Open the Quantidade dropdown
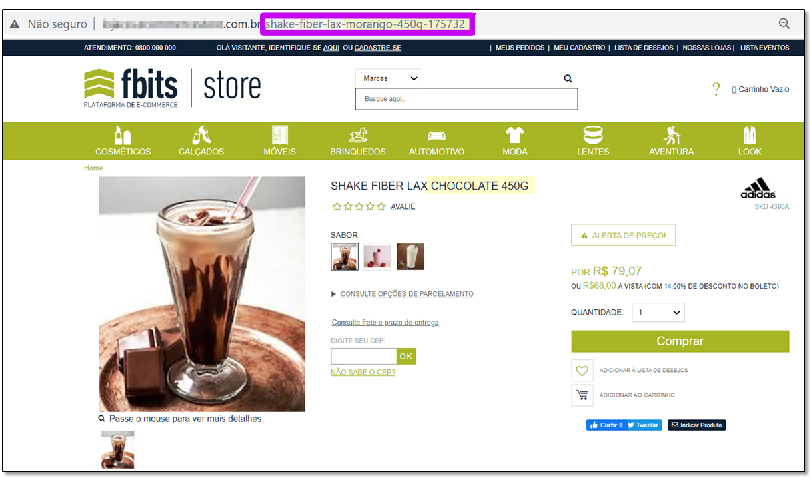The height and width of the screenshot is (480, 812). (658, 312)
